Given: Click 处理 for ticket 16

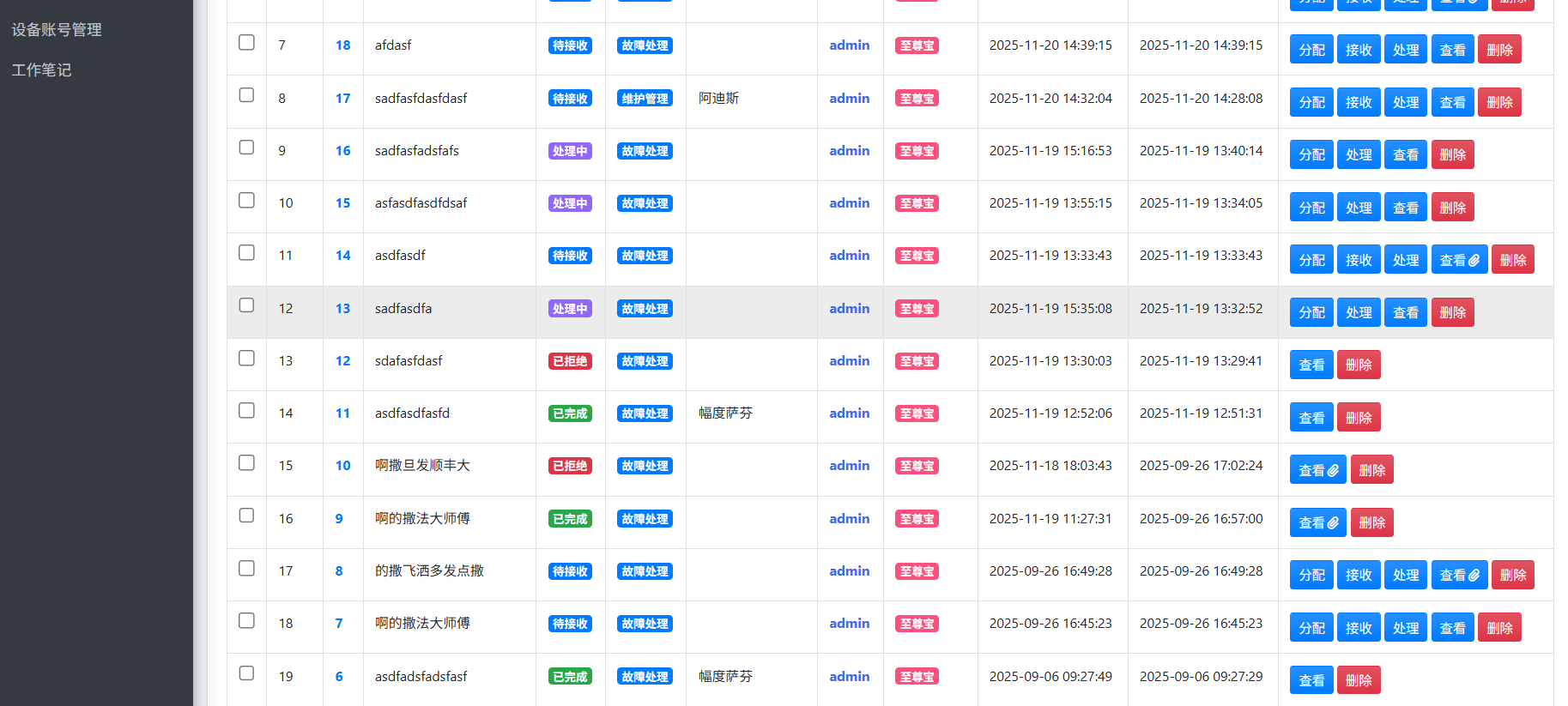Looking at the screenshot, I should pyautogui.click(x=1359, y=154).
